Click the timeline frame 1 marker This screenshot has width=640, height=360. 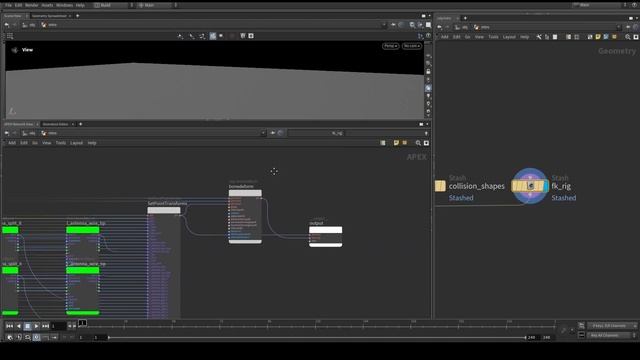(82, 323)
